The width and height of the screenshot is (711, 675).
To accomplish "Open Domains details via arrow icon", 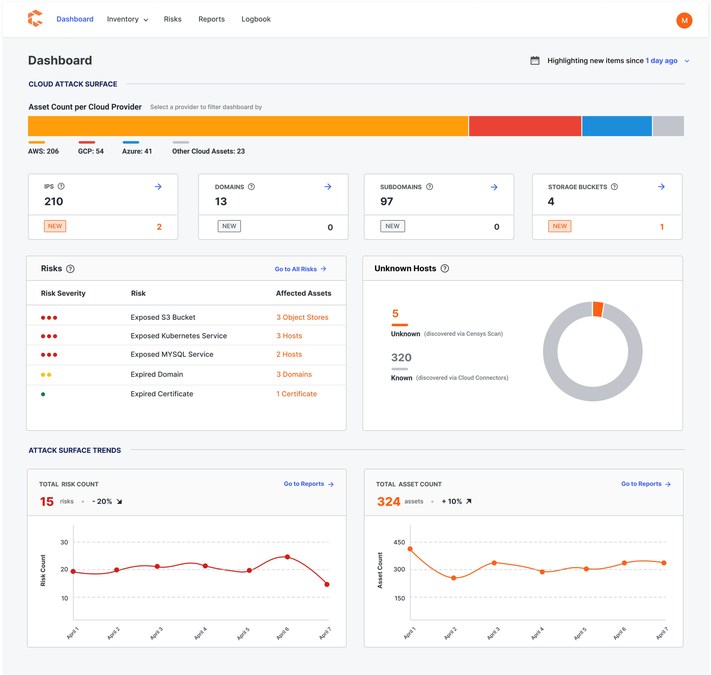I will point(327,186).
